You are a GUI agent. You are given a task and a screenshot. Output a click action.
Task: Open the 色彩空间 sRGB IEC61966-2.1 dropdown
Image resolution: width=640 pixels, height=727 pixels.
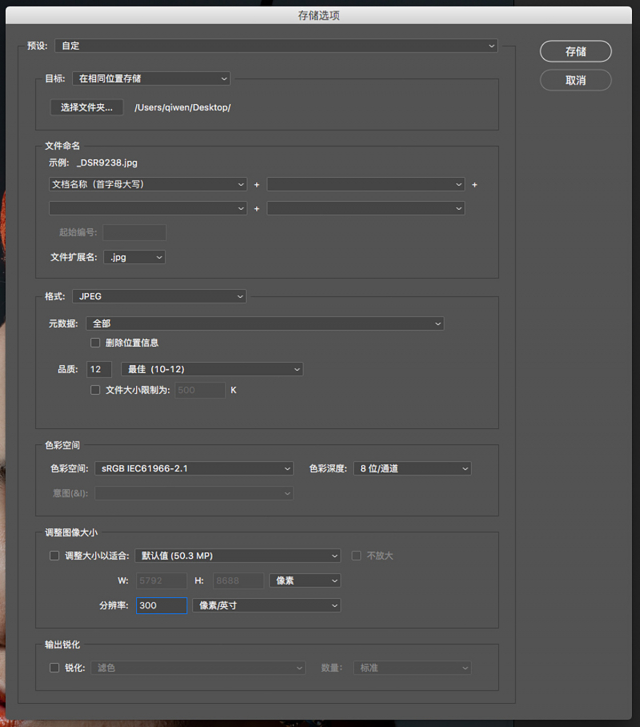194,468
